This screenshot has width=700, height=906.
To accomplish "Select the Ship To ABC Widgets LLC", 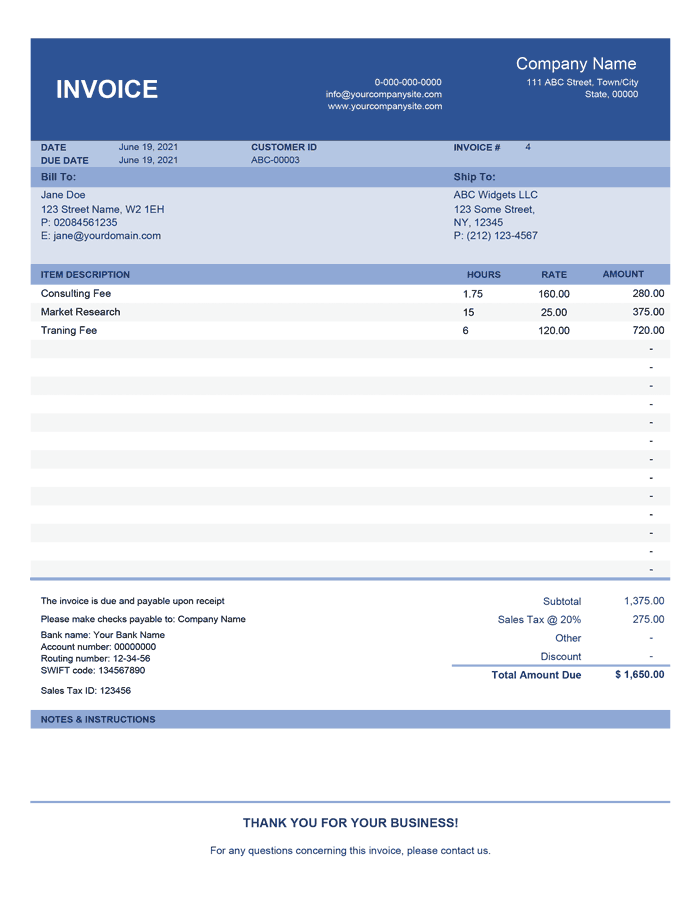I will tap(495, 195).
